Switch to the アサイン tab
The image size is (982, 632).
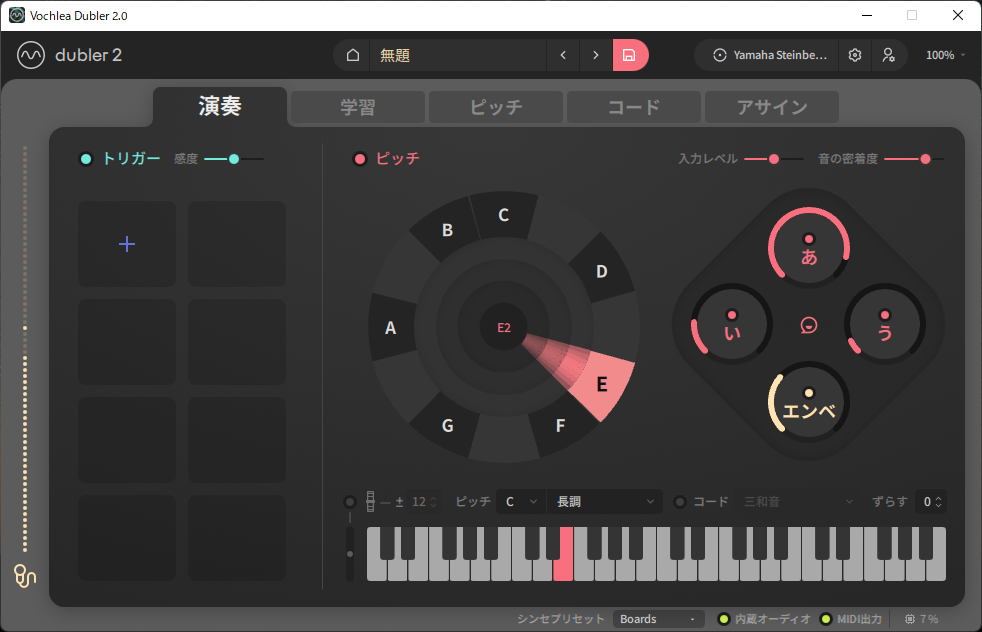click(x=771, y=107)
